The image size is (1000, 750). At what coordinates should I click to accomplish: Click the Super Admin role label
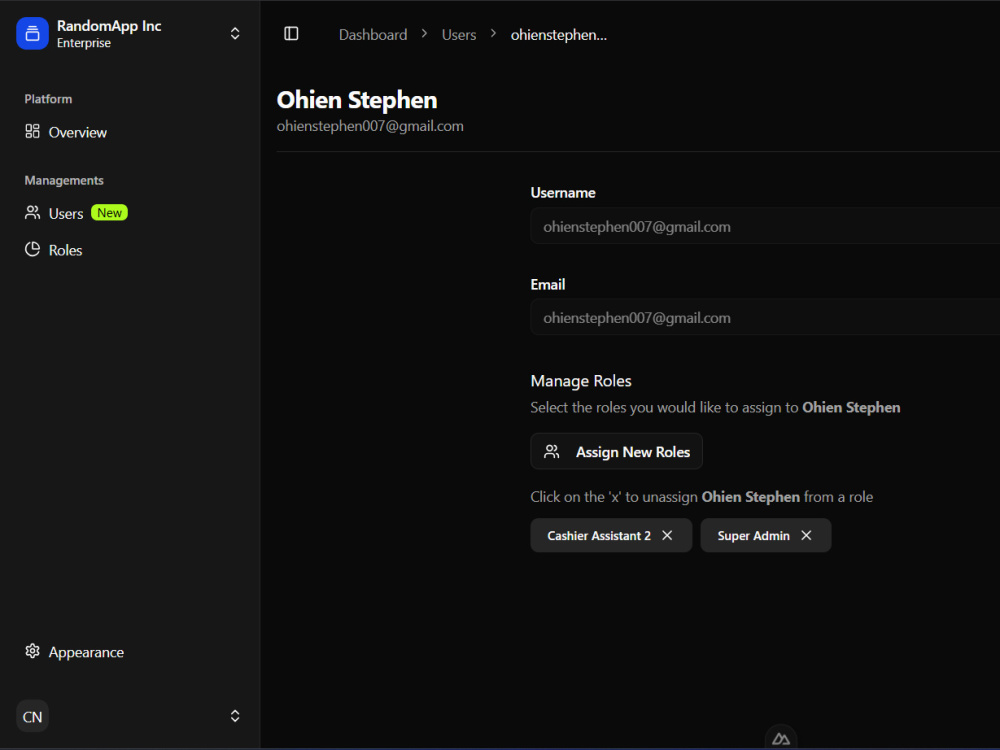[x=753, y=536]
